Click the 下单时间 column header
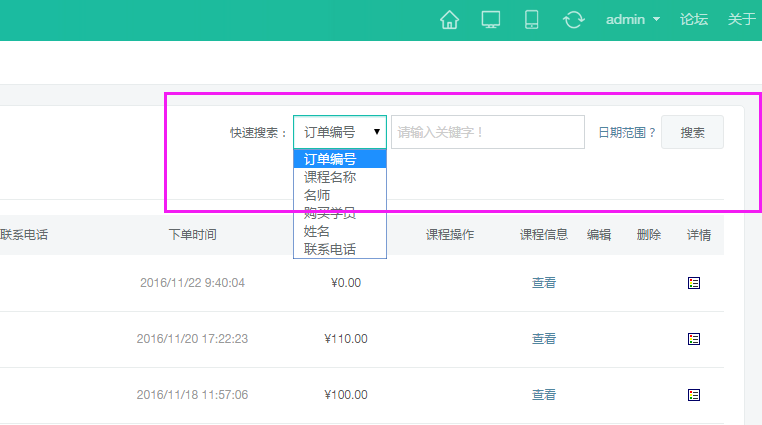This screenshot has height=425, width=762. (x=192, y=235)
